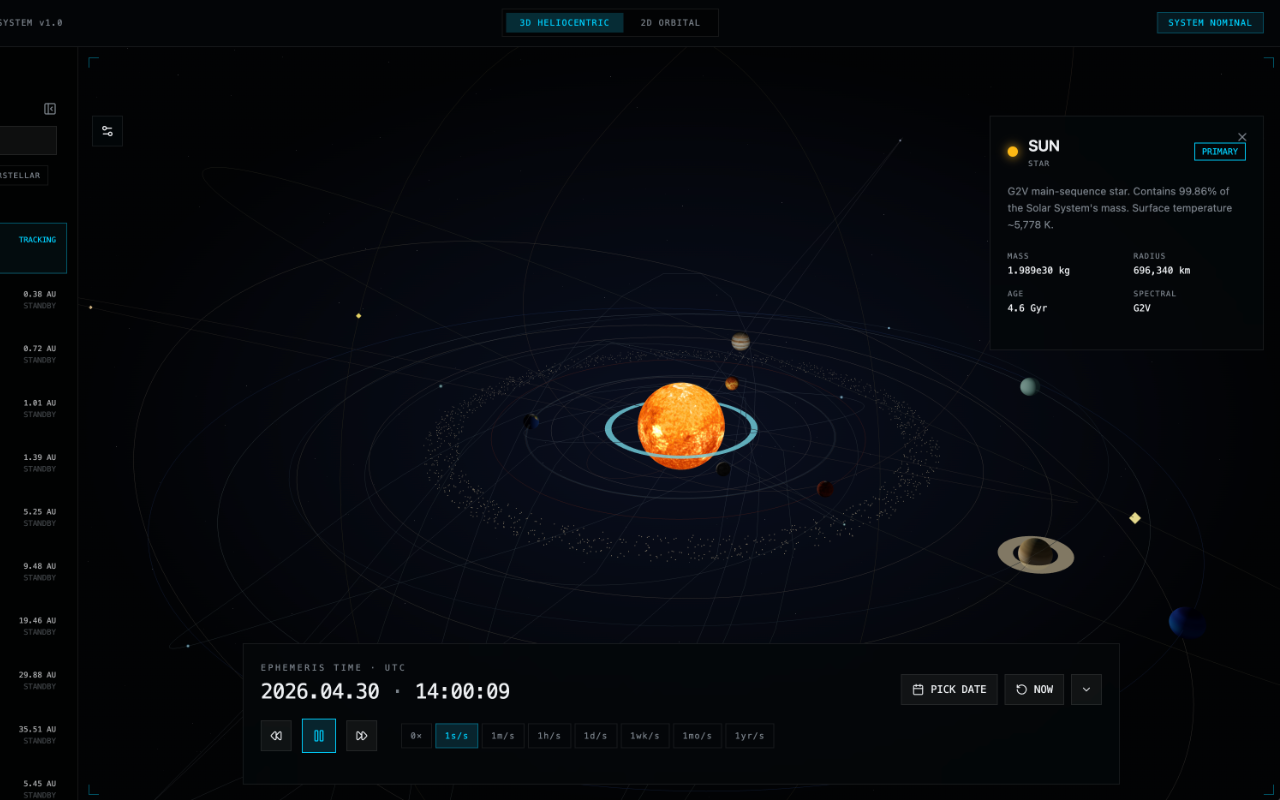
Task: Pause the simulation
Action: [x=319, y=736]
